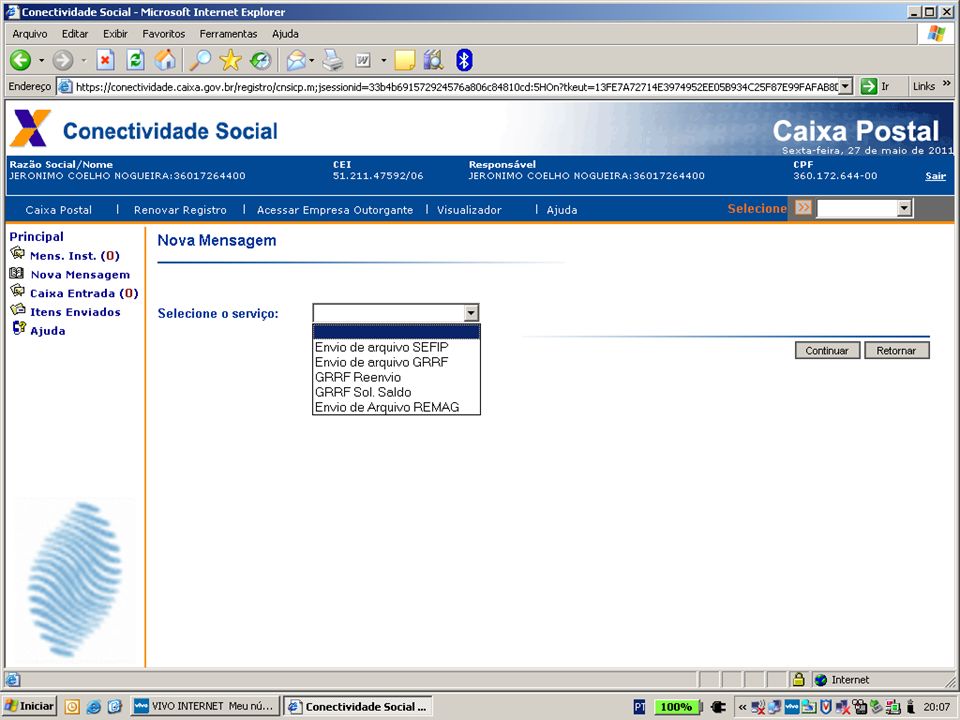
Task: Click the PT language indicator in taskbar
Action: pyautogui.click(x=640, y=707)
